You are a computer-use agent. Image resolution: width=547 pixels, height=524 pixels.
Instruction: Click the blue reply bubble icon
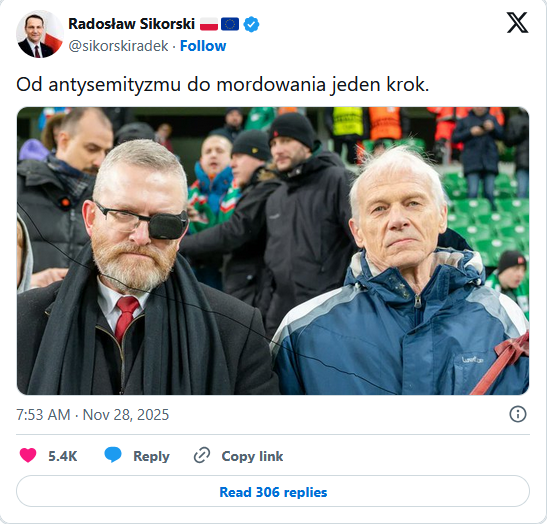[113, 455]
